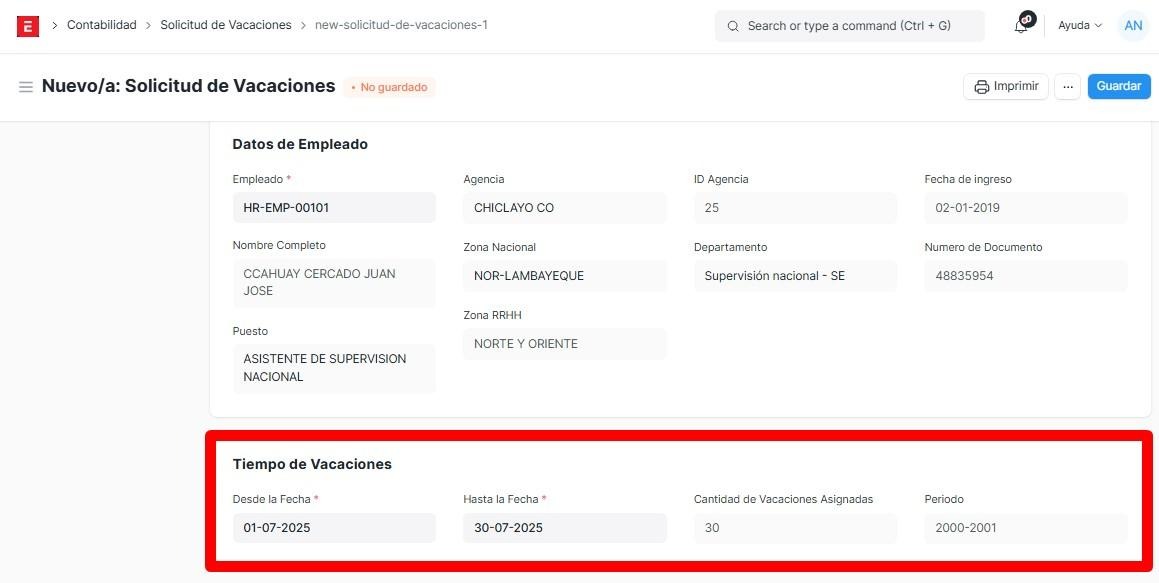Click the Periodo field 2000-2001
Screen dimensions: 1159x583
1025,528
